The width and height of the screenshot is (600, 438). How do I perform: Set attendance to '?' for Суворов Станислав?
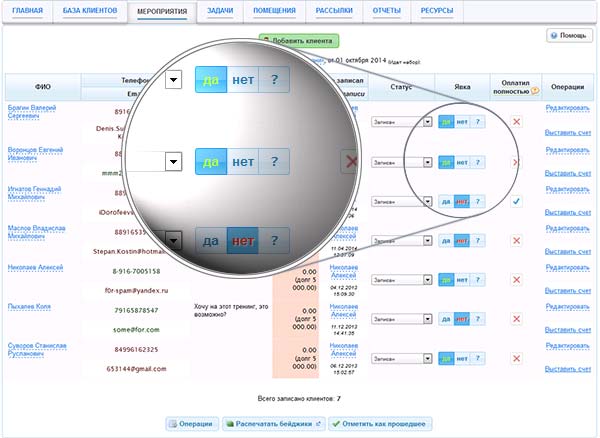pos(479,358)
